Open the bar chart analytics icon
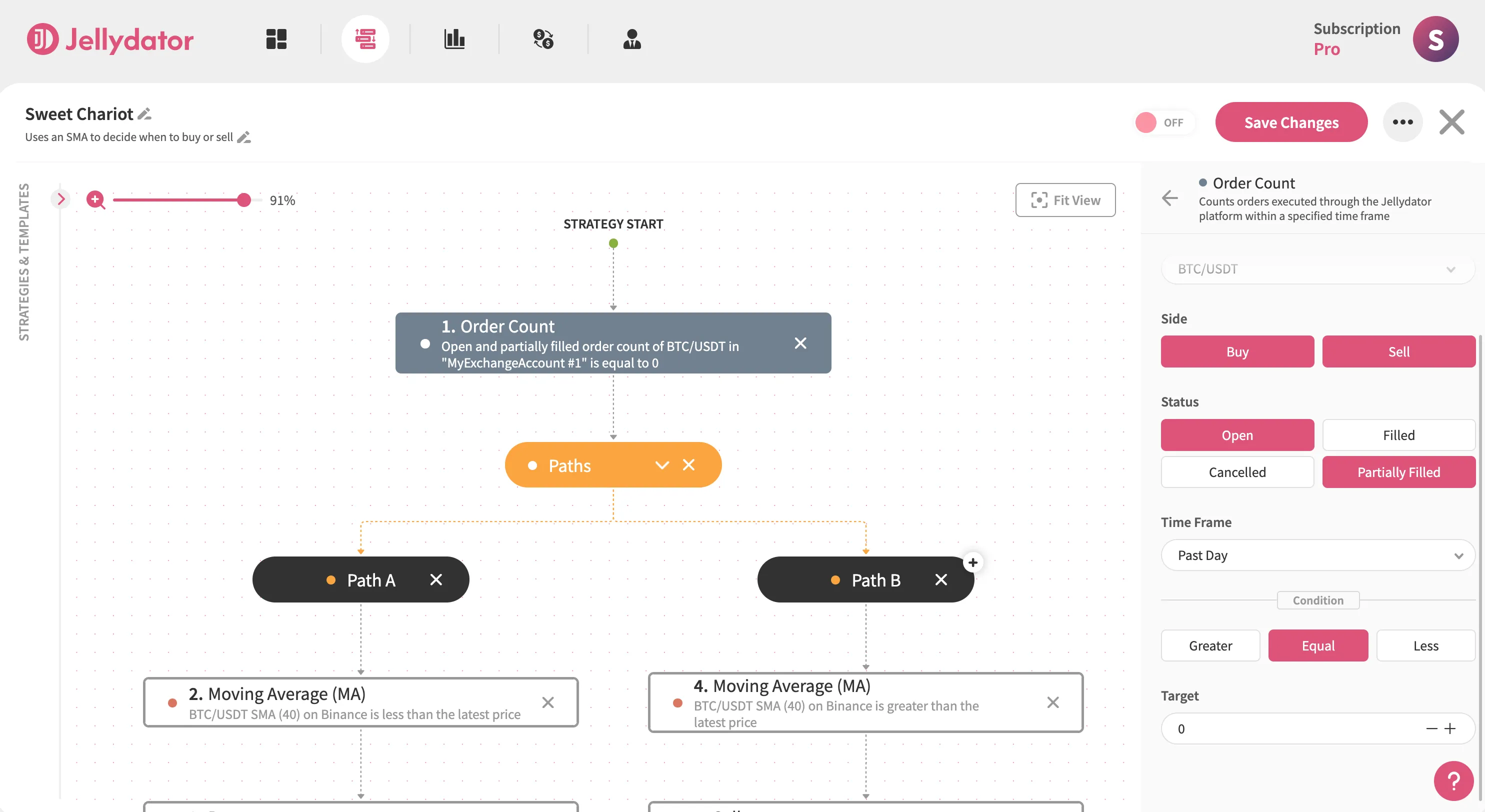 (x=454, y=39)
